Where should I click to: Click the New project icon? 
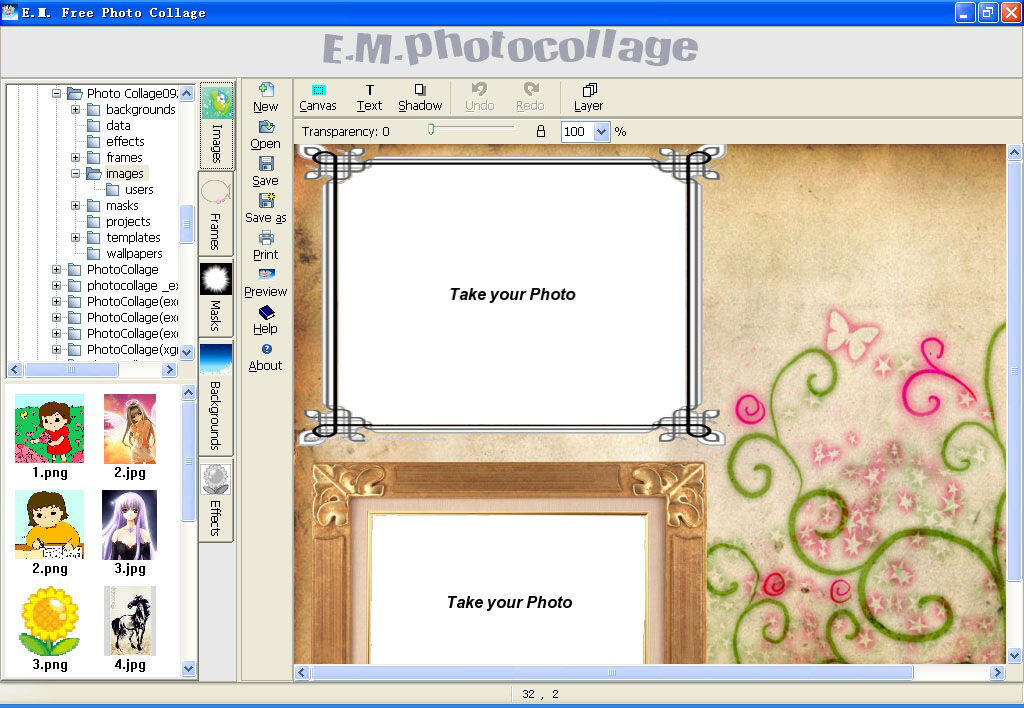click(266, 89)
